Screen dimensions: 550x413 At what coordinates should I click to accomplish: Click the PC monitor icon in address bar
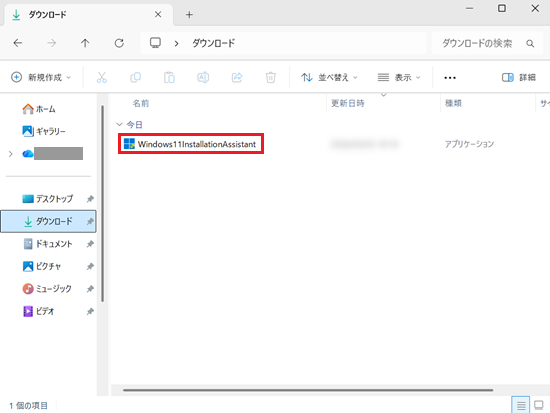click(155, 43)
